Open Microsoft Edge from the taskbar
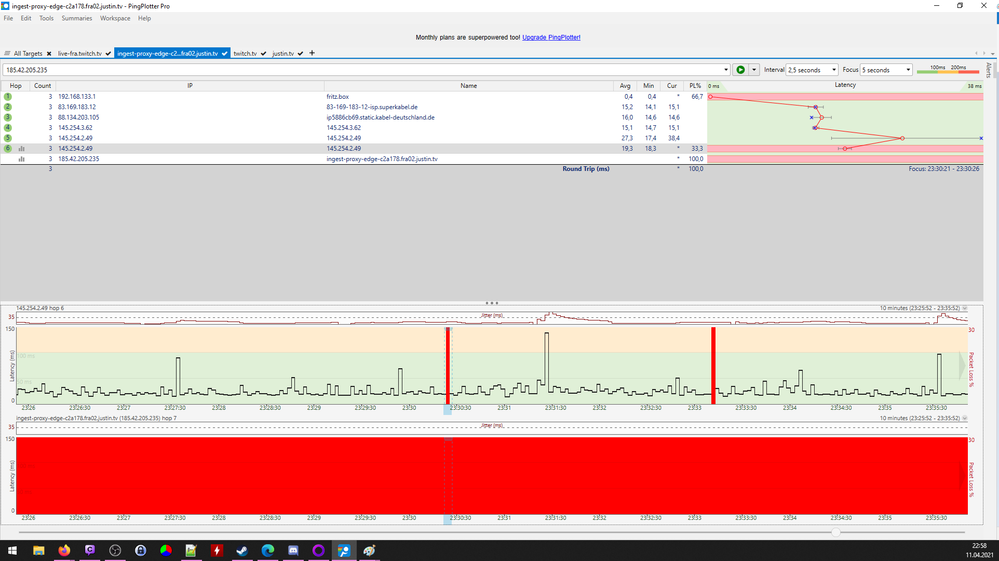The height and width of the screenshot is (561, 999). coord(268,550)
